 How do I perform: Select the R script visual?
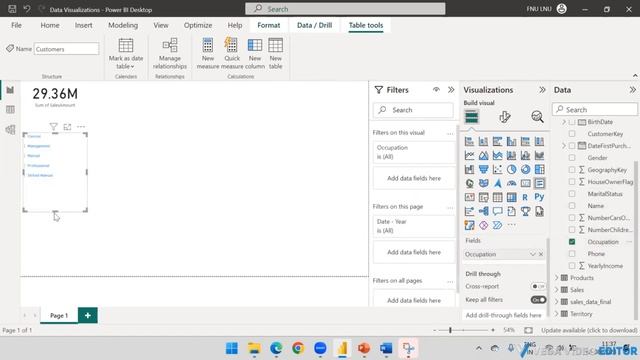pos(525,198)
